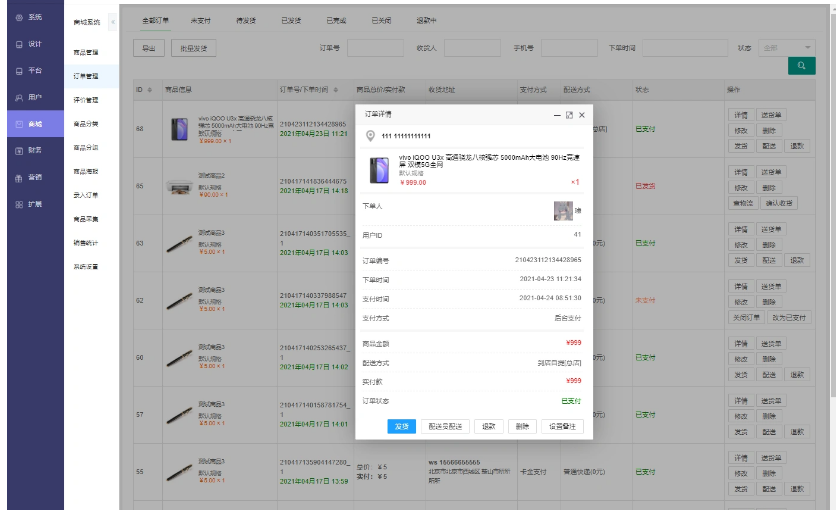
Task: Click 关闭订单 for order row 62
Action: tap(746, 318)
